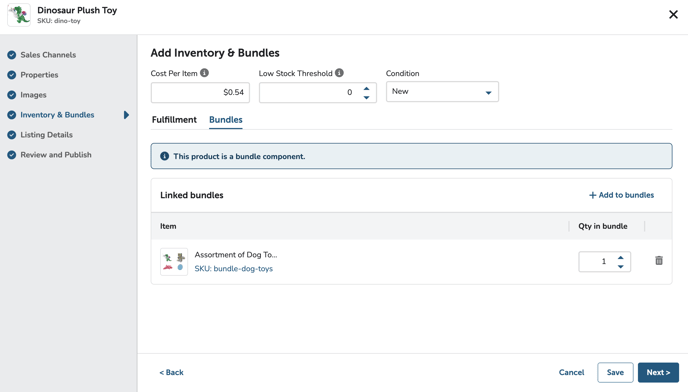Click the arrow beside Inventory & Bundles

tap(126, 115)
